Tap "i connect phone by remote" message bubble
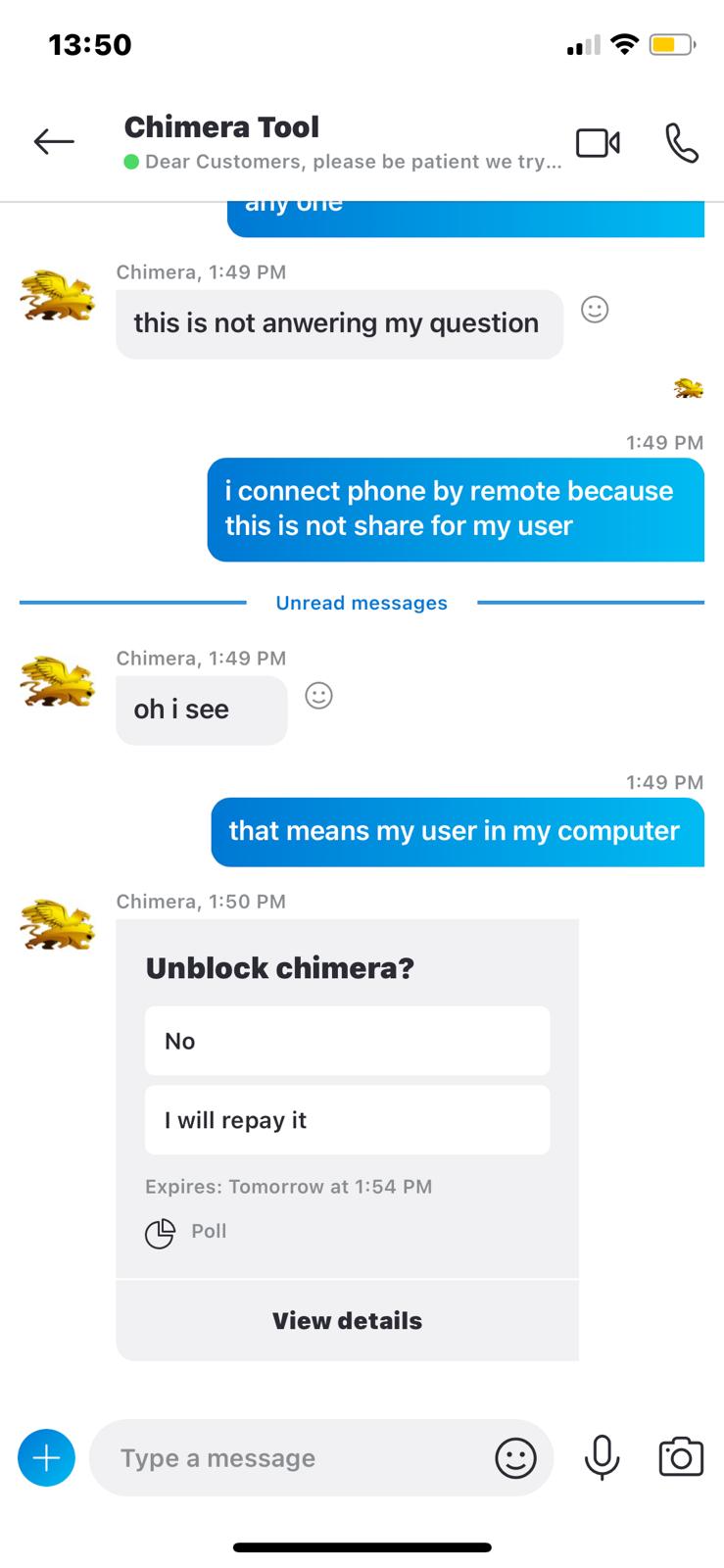This screenshot has width=724, height=1568. (456, 510)
